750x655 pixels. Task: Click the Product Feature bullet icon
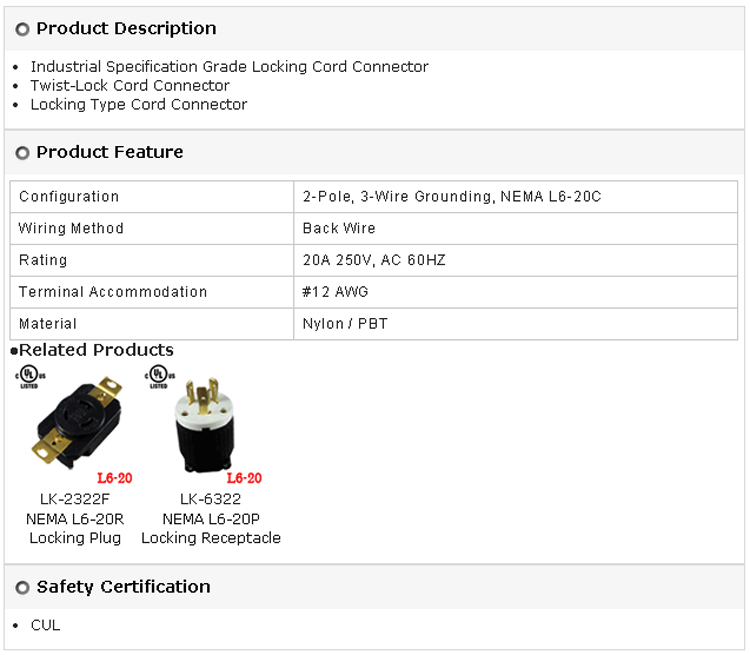pyautogui.click(x=23, y=154)
